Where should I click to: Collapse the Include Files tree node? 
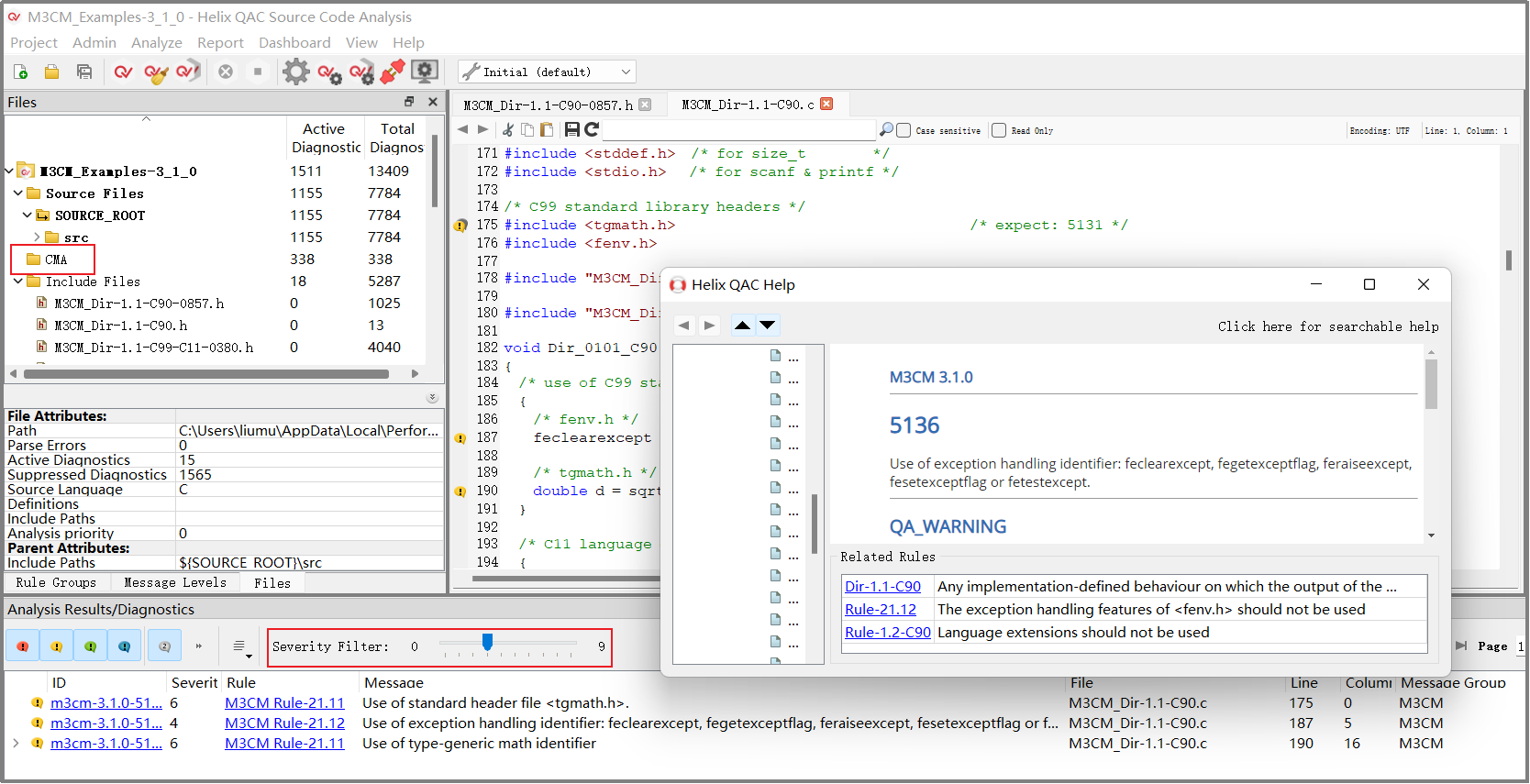tap(18, 282)
